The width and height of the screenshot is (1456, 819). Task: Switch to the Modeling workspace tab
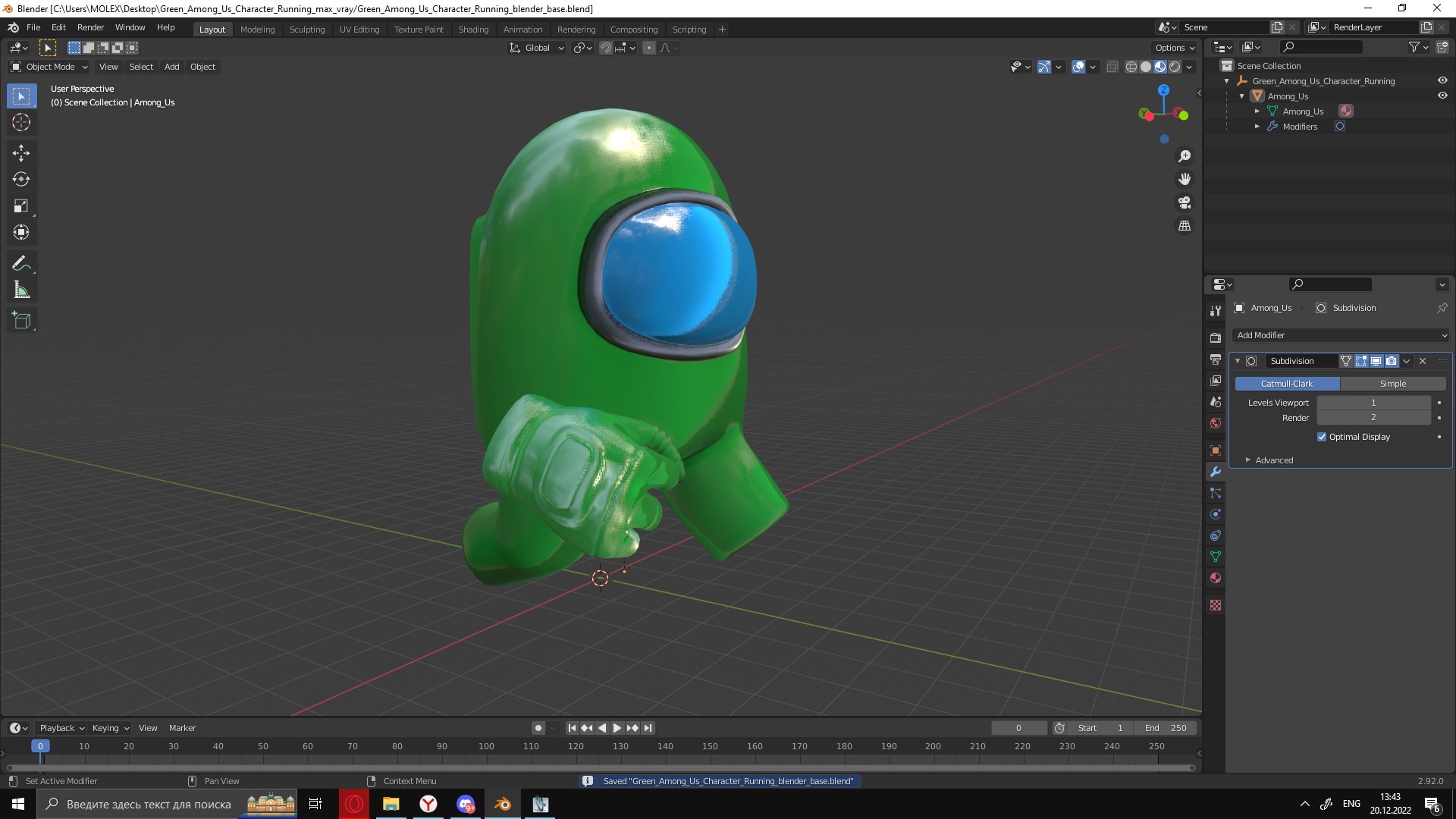click(x=257, y=30)
